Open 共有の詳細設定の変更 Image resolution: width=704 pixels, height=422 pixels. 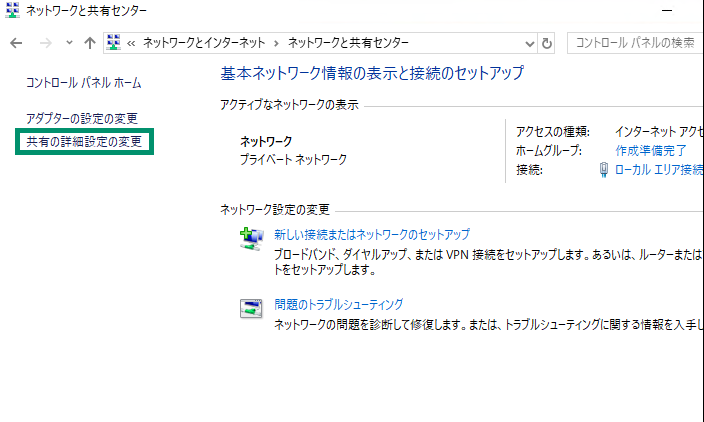[84, 142]
